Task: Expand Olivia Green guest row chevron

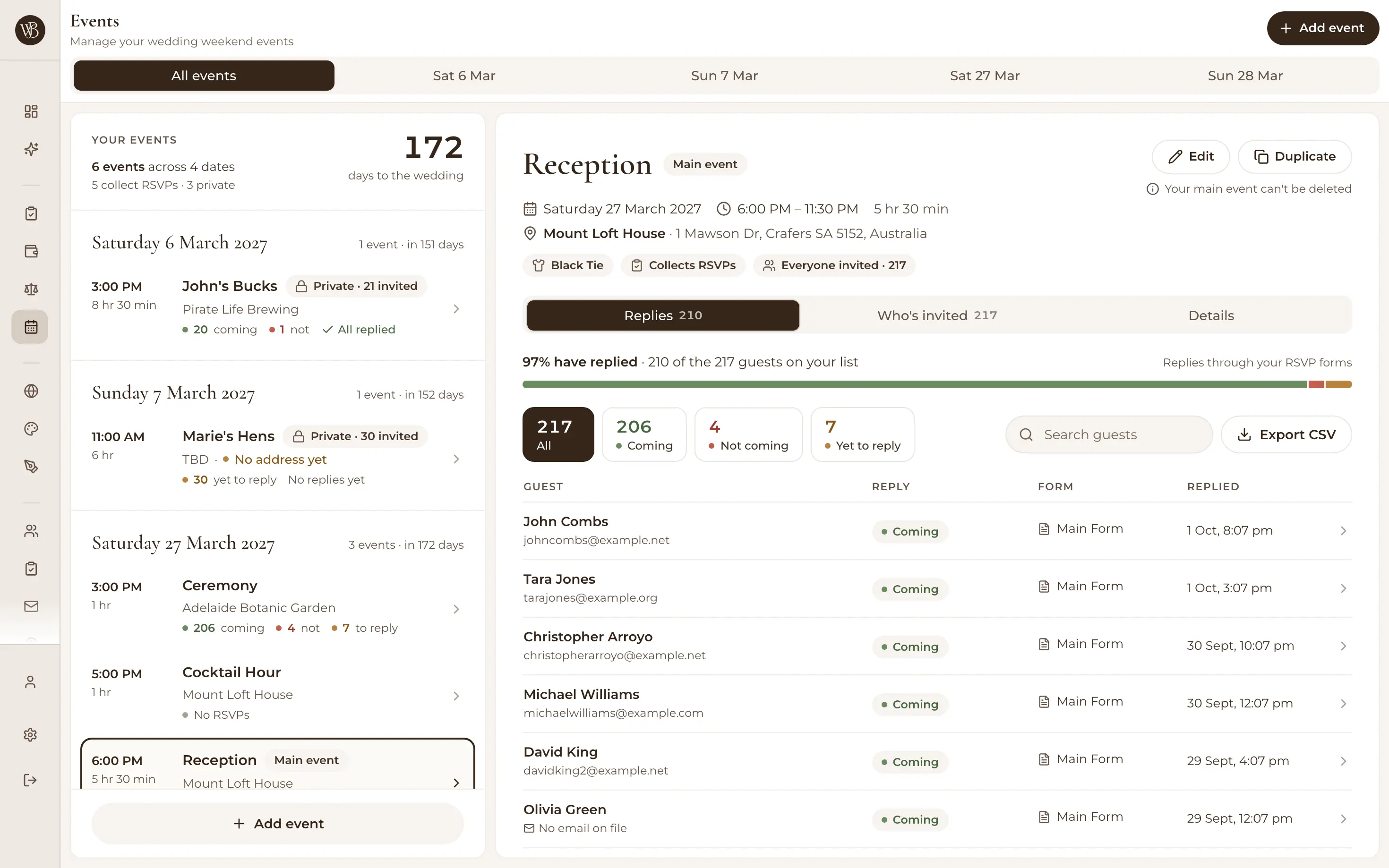Action: pos(1343,819)
